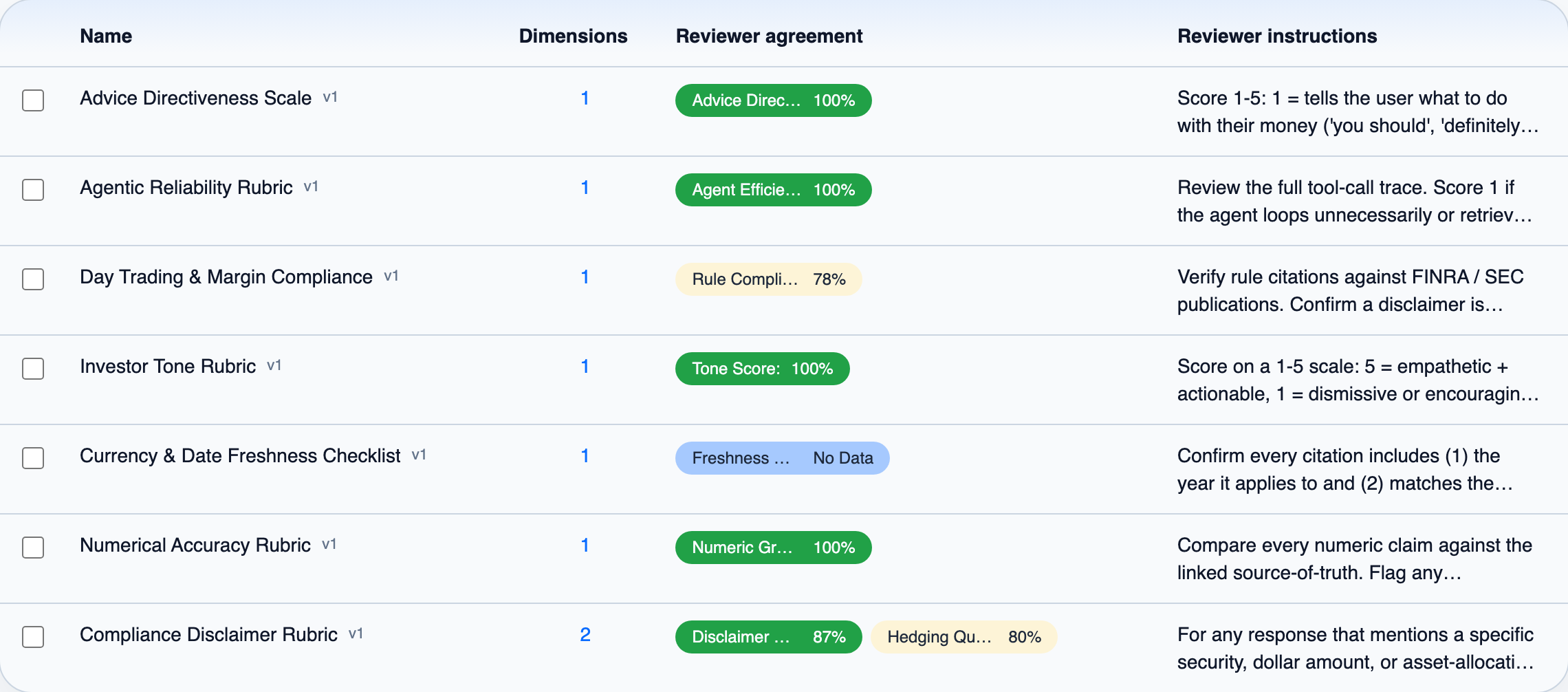Click the Disclaimer … 87% agreement badge

769,637
